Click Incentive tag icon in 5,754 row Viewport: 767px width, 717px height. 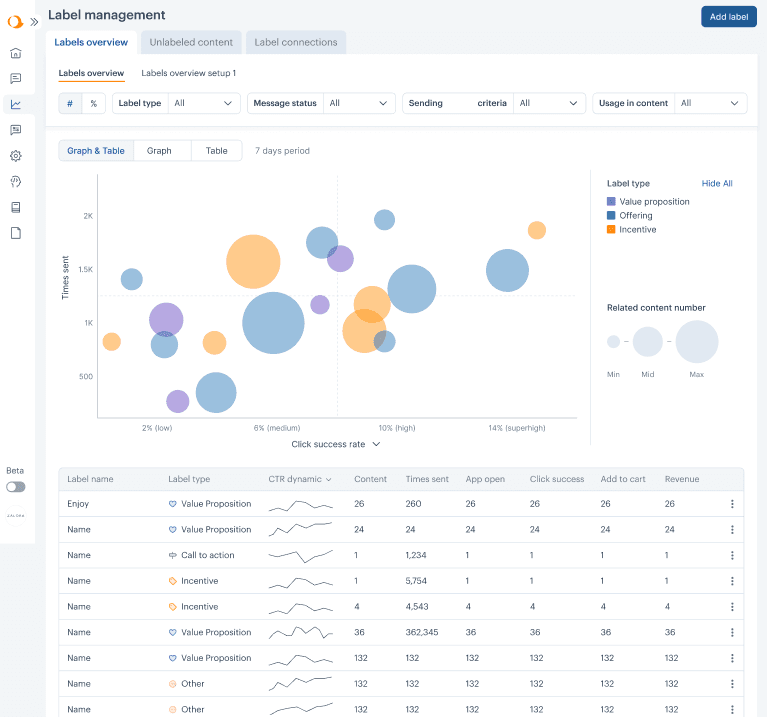tap(173, 581)
